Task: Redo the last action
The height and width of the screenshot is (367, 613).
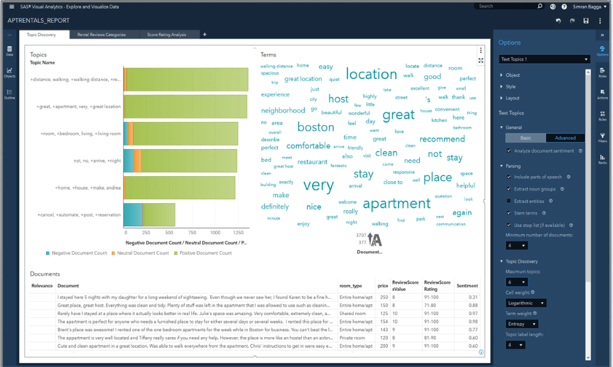Action: pos(572,21)
